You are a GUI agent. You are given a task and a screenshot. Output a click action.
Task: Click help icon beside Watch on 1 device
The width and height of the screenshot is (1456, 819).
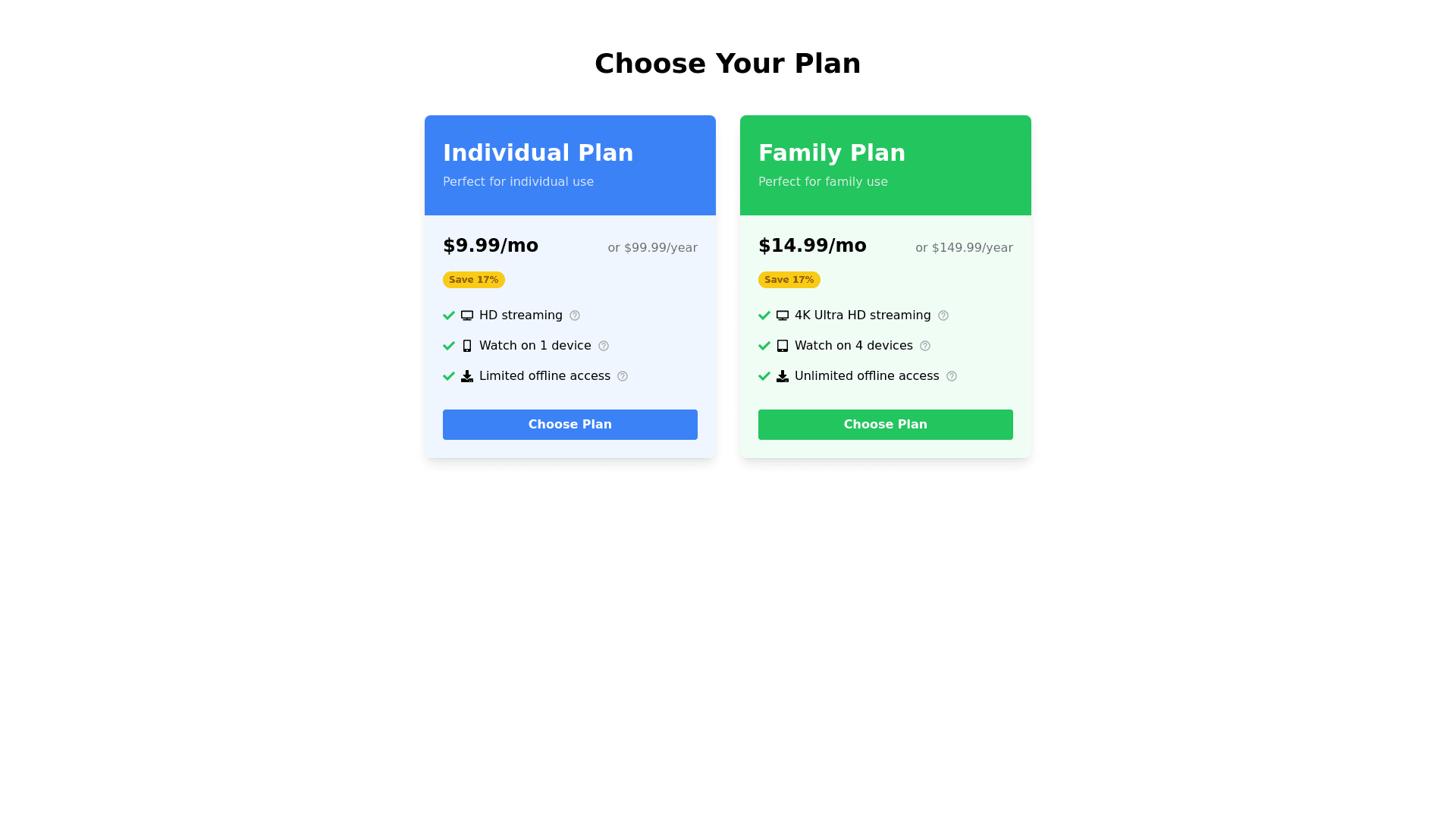click(x=603, y=346)
